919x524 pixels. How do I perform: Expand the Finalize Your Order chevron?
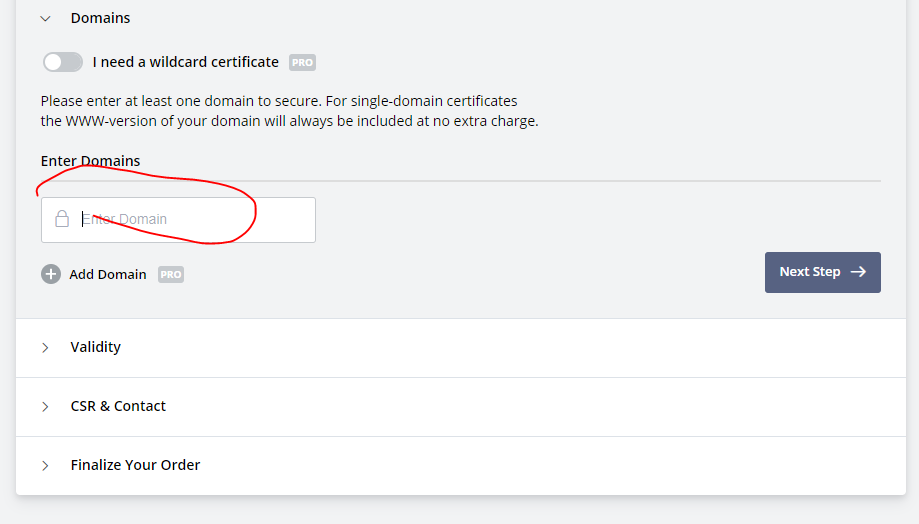coord(45,466)
